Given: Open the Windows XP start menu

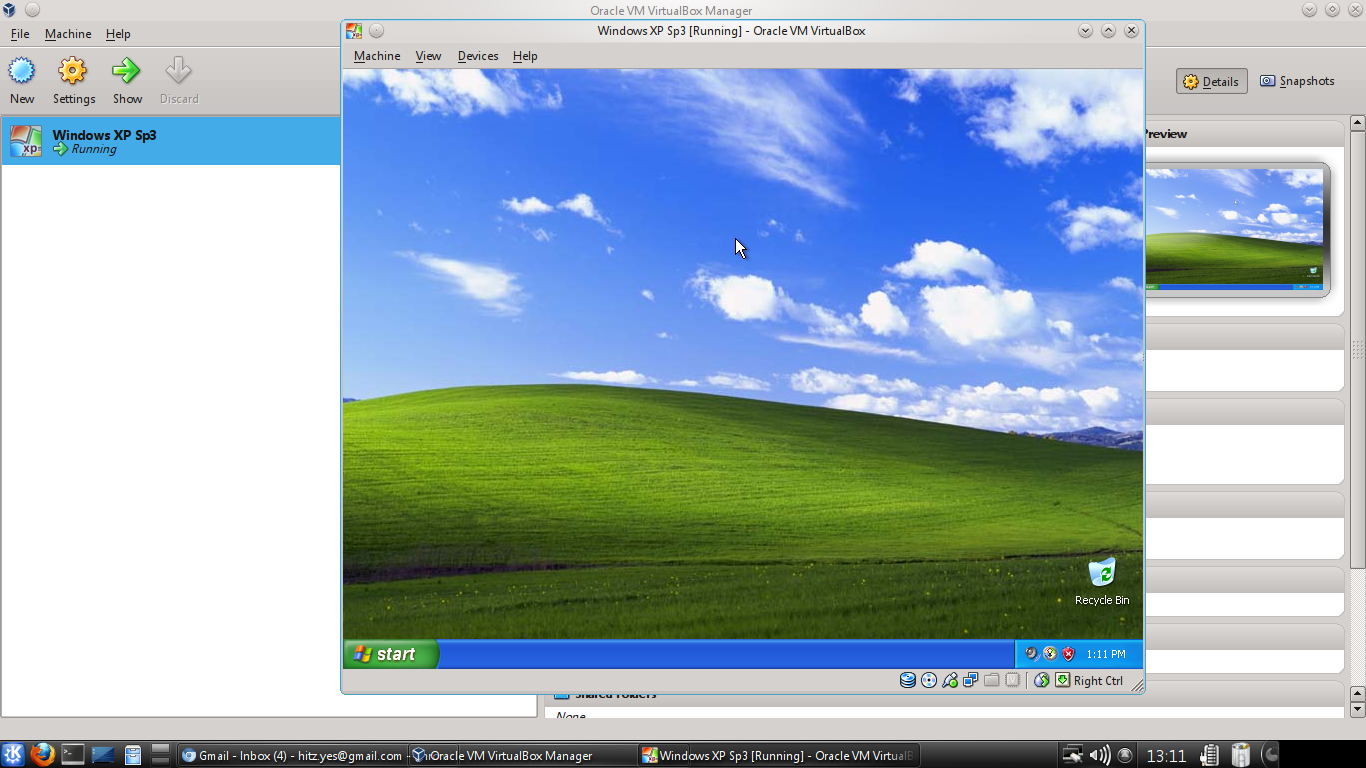Looking at the screenshot, I should [391, 654].
